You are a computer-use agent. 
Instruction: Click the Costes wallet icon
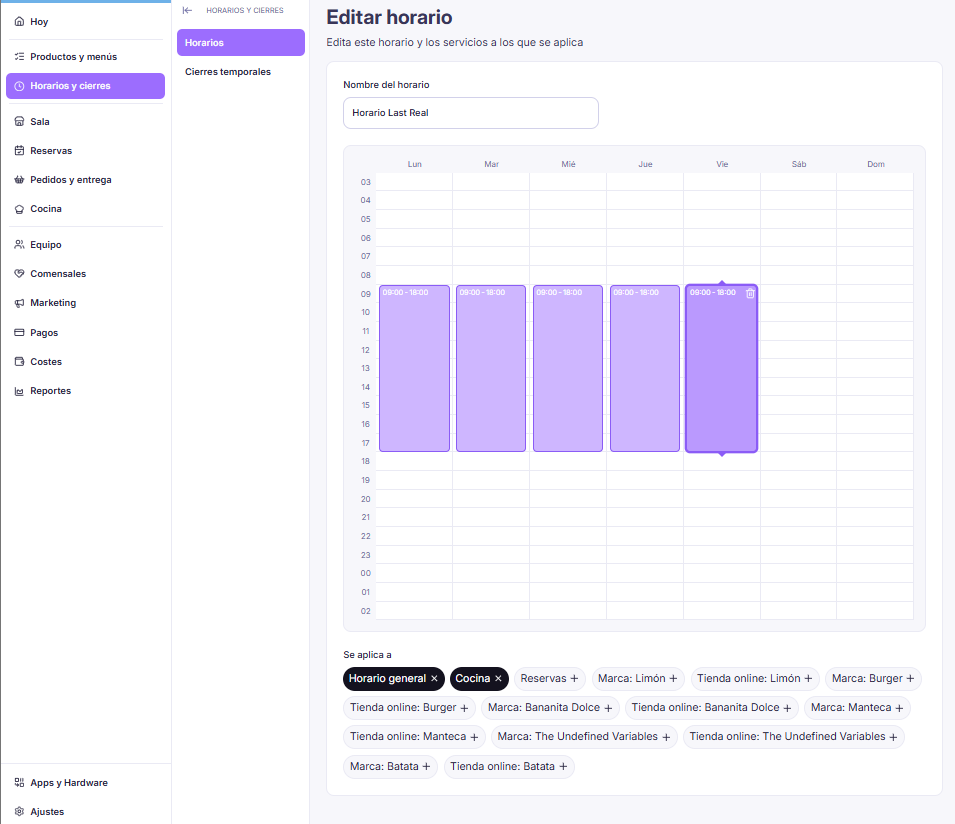coord(19,362)
